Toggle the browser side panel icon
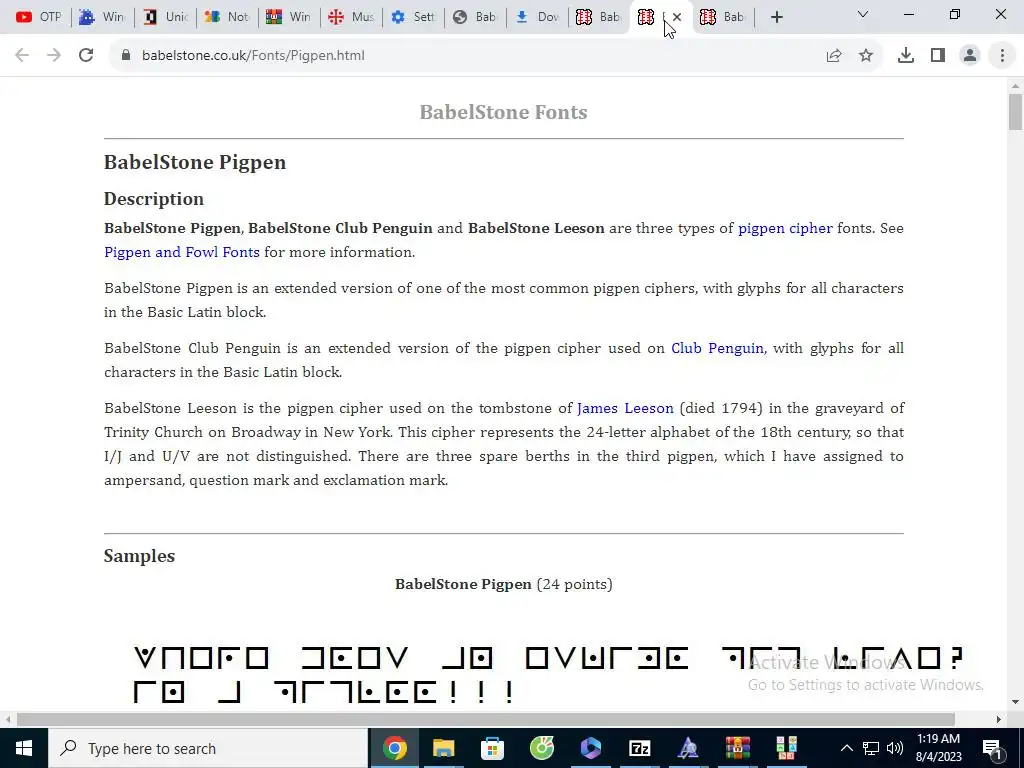The image size is (1024, 768). tap(938, 56)
